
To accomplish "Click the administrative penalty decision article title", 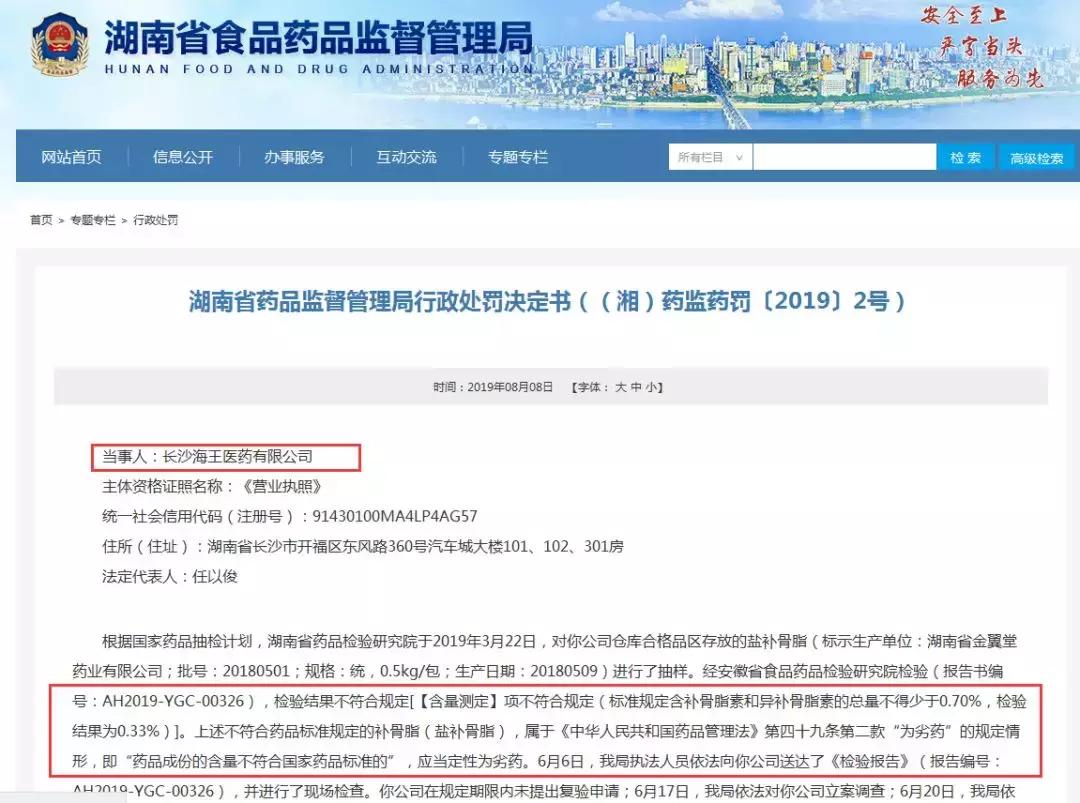I will click(x=540, y=301).
